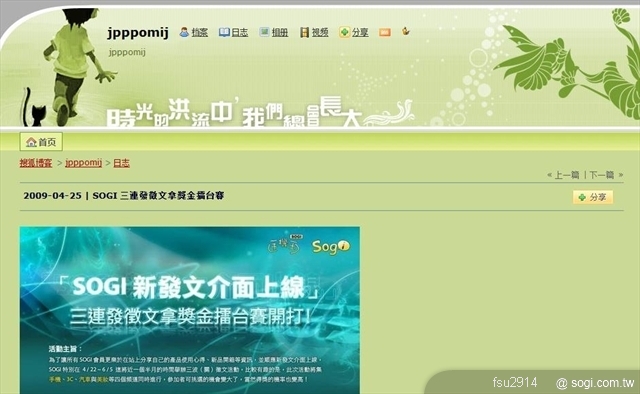Click the 视频 film strip icon

304,32
